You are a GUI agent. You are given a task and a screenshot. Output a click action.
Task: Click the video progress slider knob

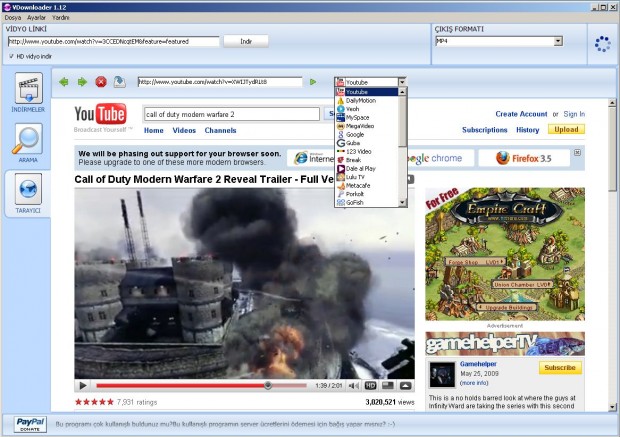pos(268,385)
